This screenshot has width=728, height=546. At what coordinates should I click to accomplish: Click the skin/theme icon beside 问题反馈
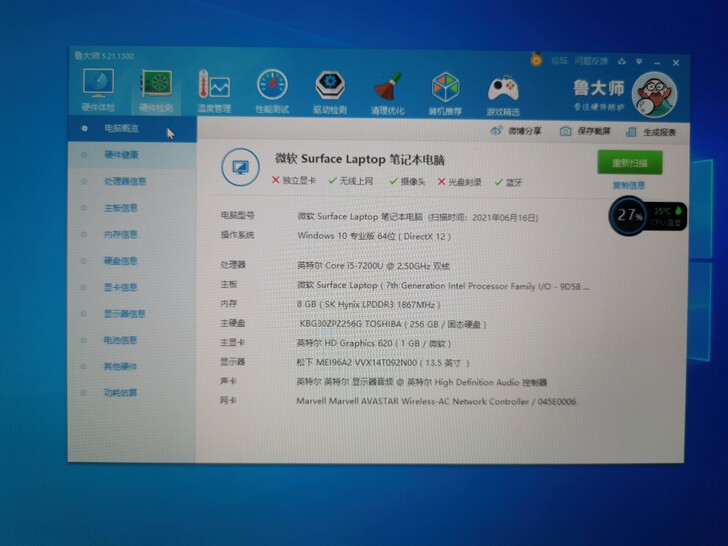[622, 61]
